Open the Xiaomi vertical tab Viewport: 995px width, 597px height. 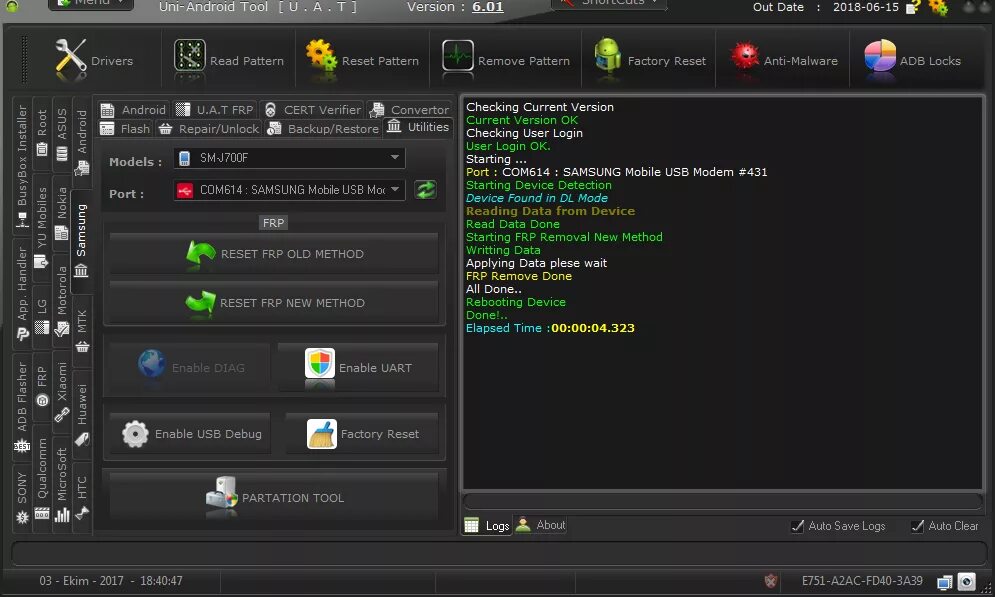[62, 391]
